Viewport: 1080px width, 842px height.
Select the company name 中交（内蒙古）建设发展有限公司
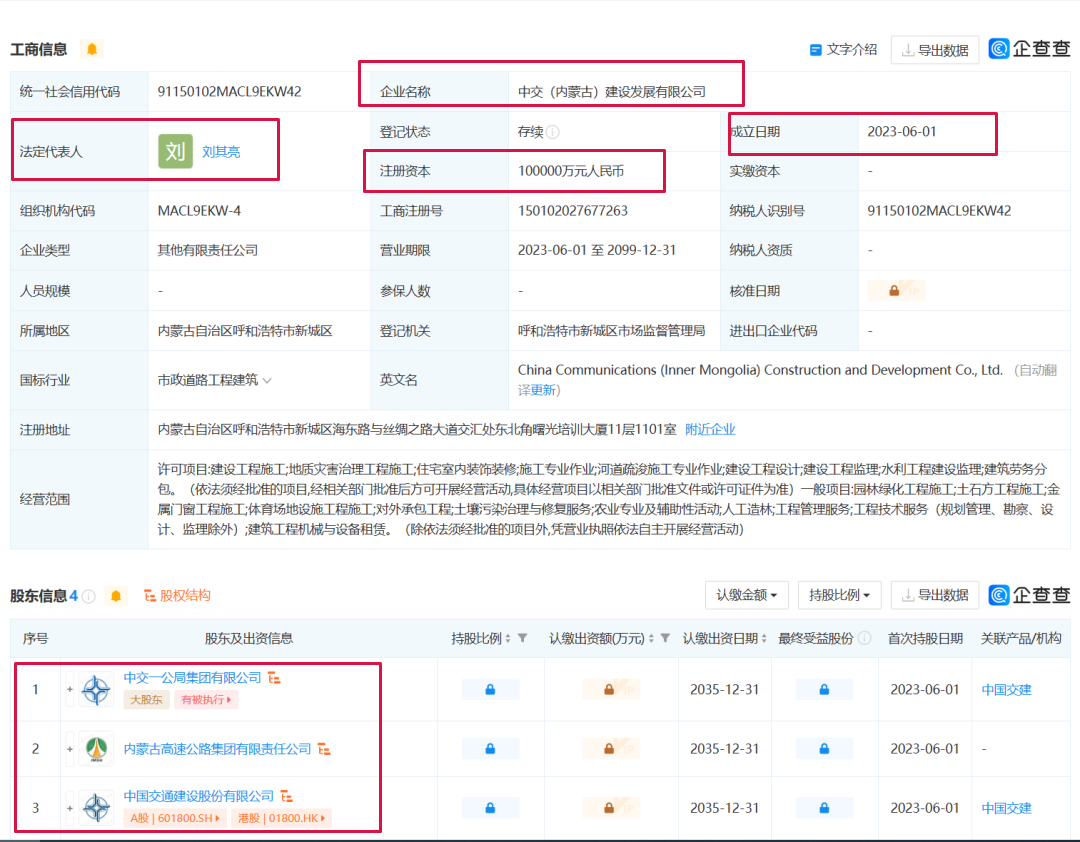pyautogui.click(x=612, y=92)
